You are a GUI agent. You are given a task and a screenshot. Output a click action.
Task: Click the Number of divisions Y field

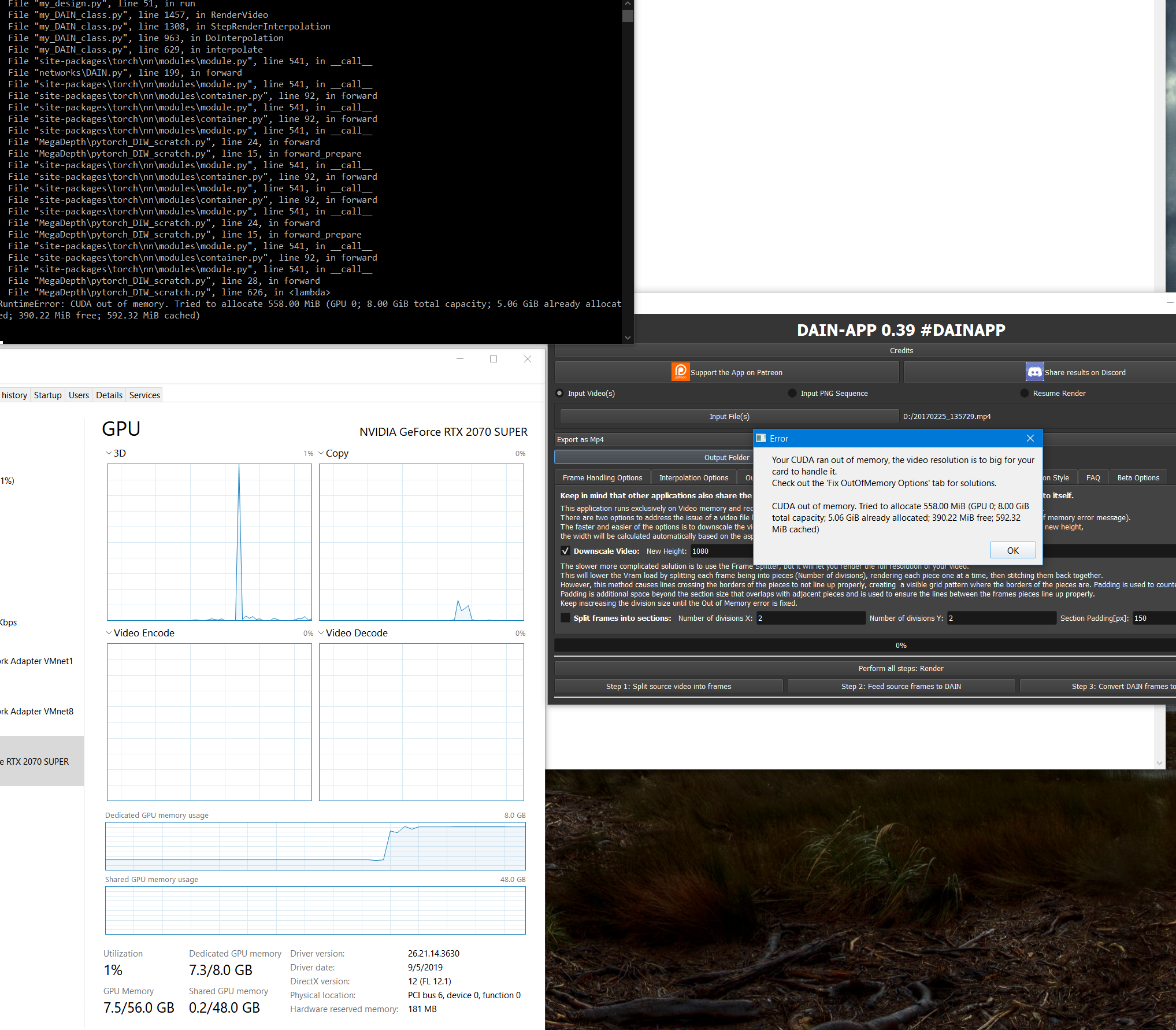click(1001, 618)
